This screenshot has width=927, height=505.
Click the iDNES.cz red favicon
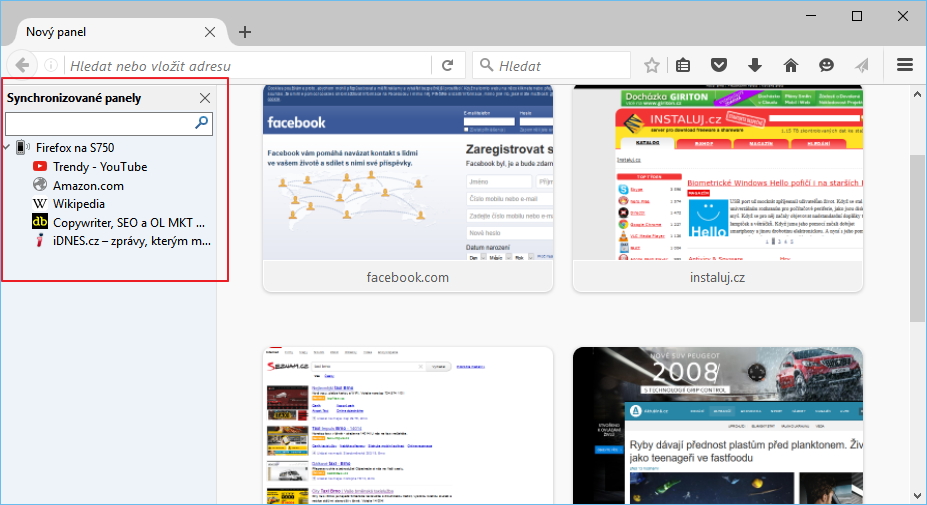pyautogui.click(x=40, y=240)
